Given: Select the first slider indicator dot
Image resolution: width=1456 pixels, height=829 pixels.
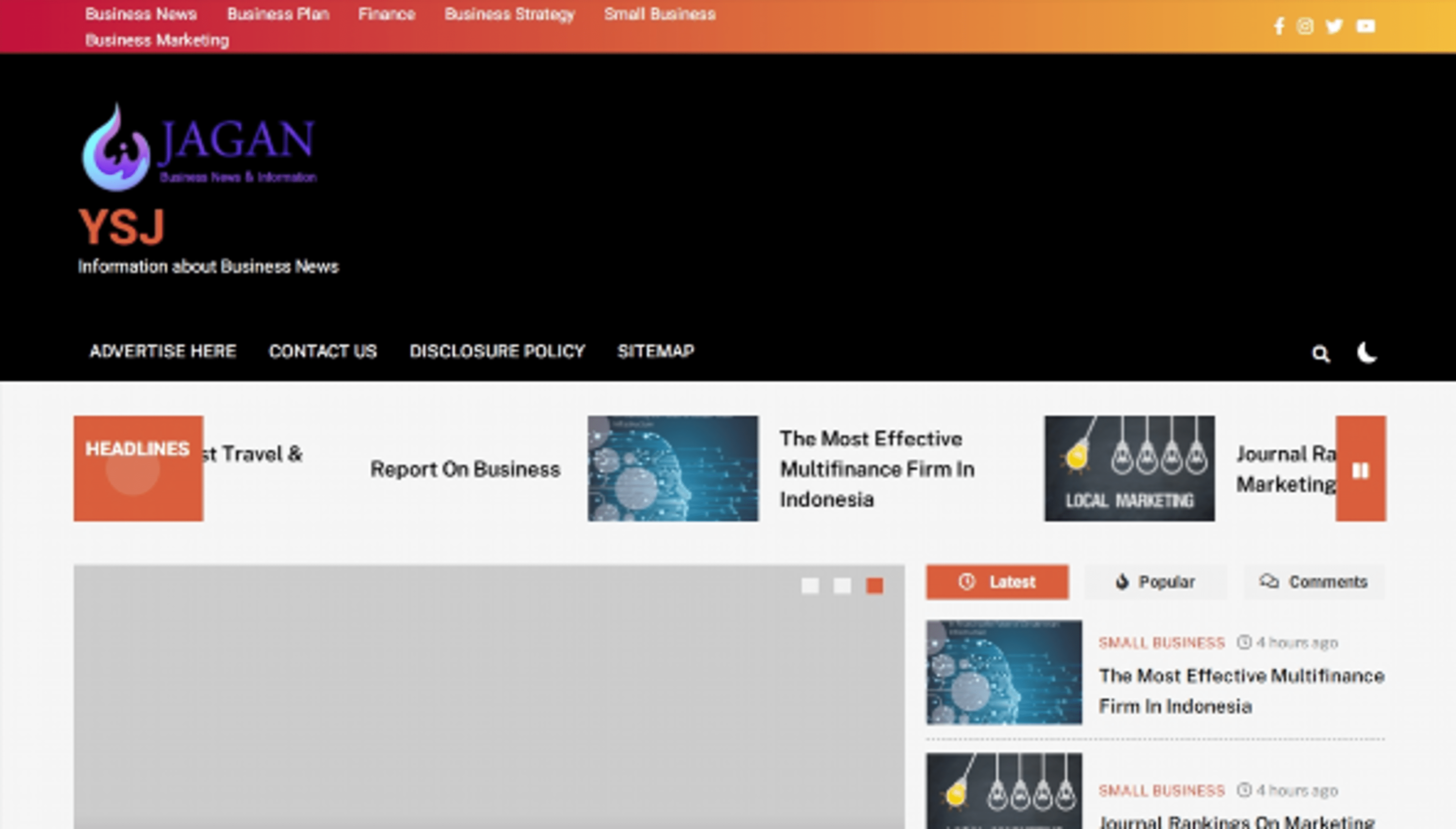Looking at the screenshot, I should [810, 585].
